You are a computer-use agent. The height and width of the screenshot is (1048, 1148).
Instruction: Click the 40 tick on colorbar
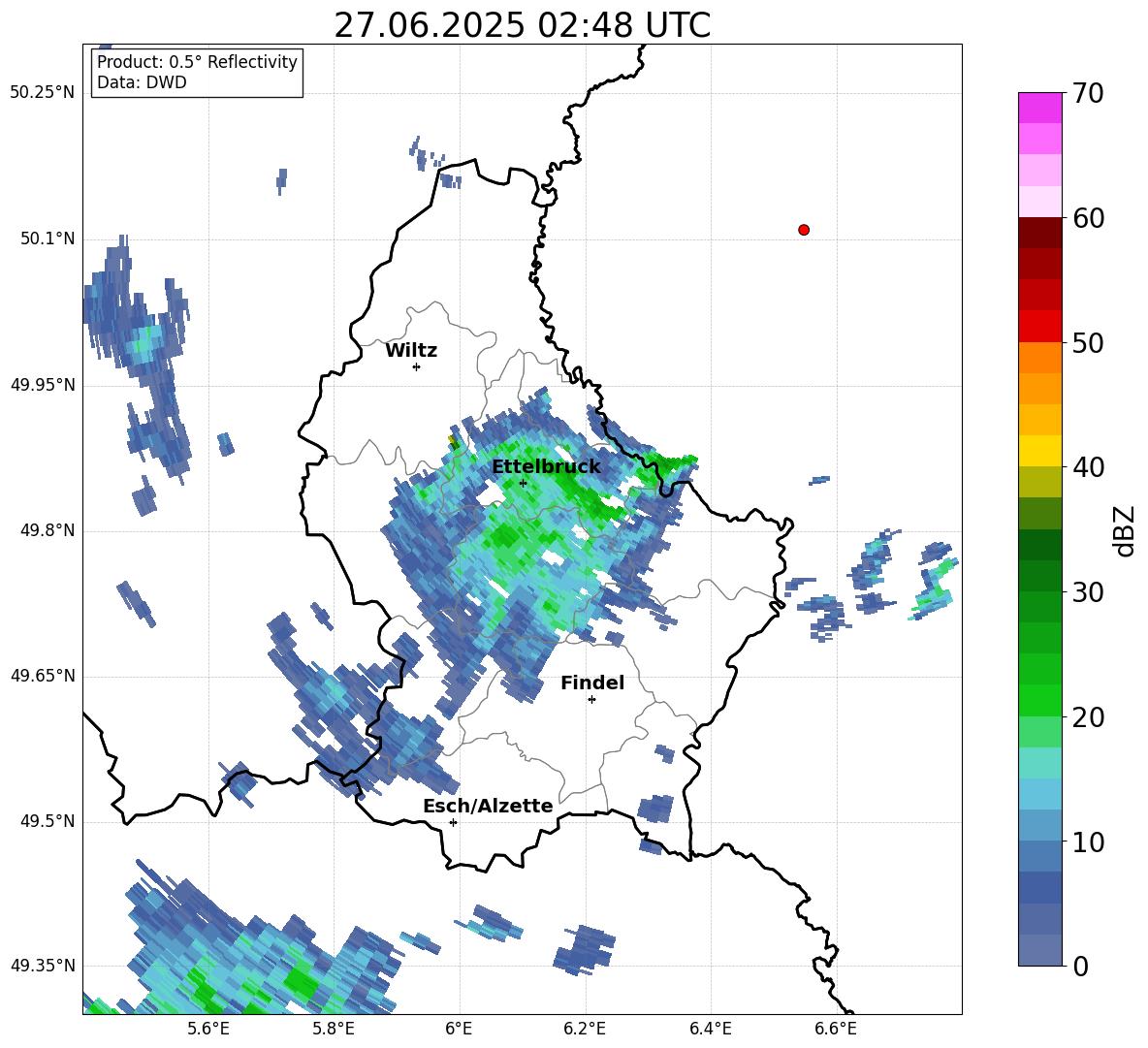pos(1087,467)
